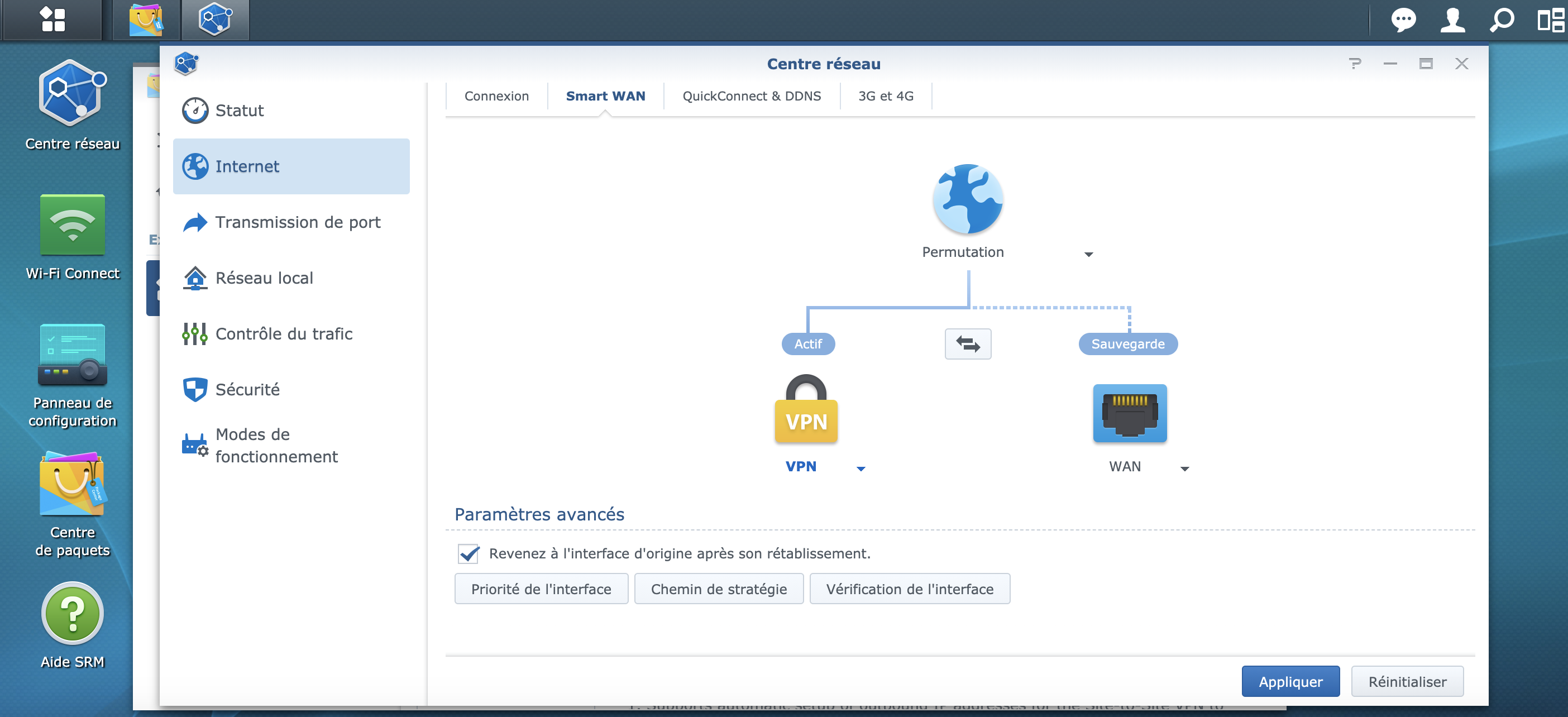Click the VPN padlock interface icon
This screenshot has height=717, width=1568.
806,408
